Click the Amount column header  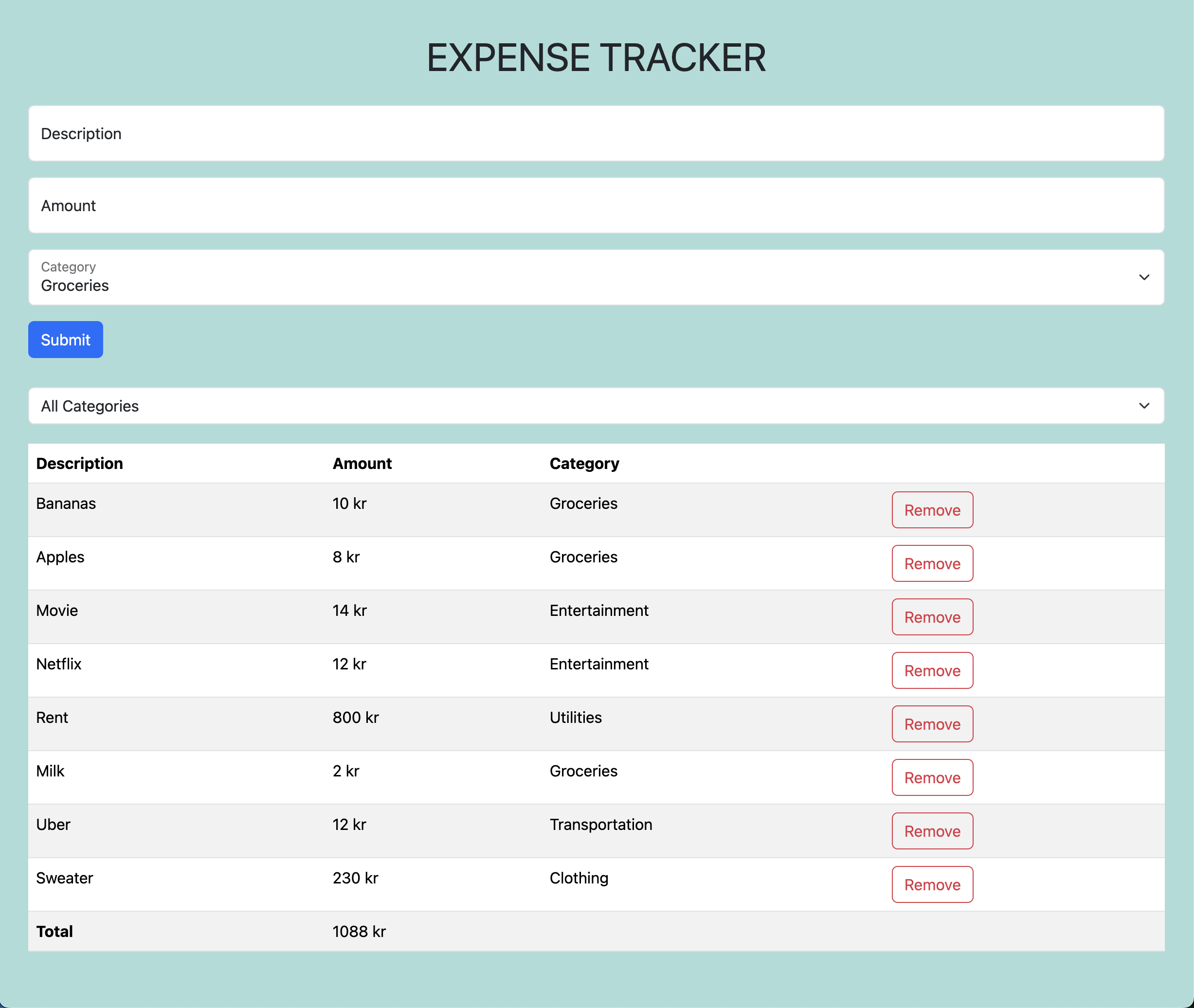tap(362, 464)
